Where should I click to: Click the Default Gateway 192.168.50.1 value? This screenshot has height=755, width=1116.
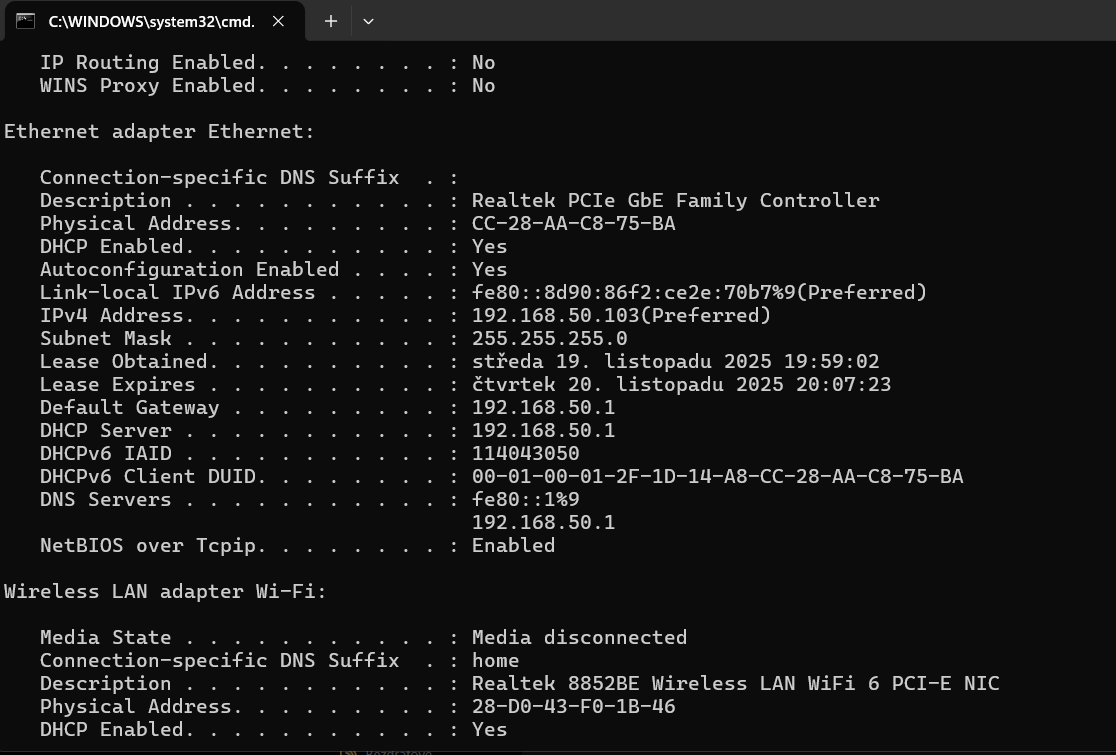point(543,408)
